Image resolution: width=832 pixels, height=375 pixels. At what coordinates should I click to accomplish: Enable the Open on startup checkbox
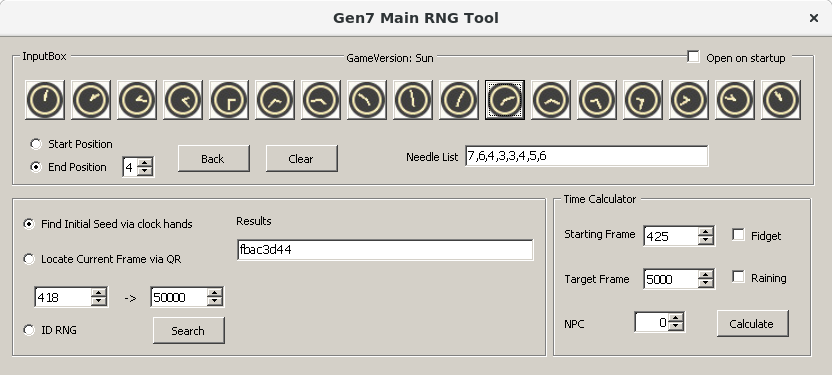[693, 57]
